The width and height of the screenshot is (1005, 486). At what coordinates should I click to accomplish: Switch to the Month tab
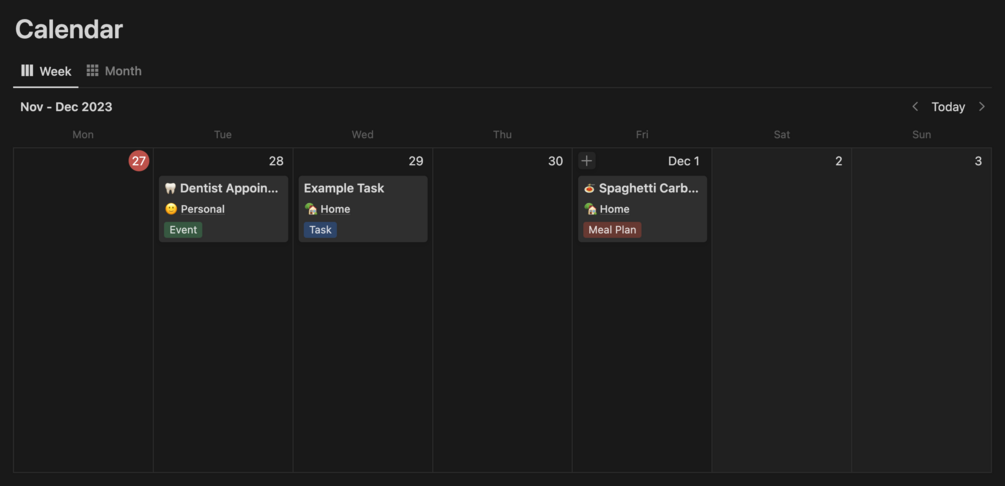click(123, 71)
